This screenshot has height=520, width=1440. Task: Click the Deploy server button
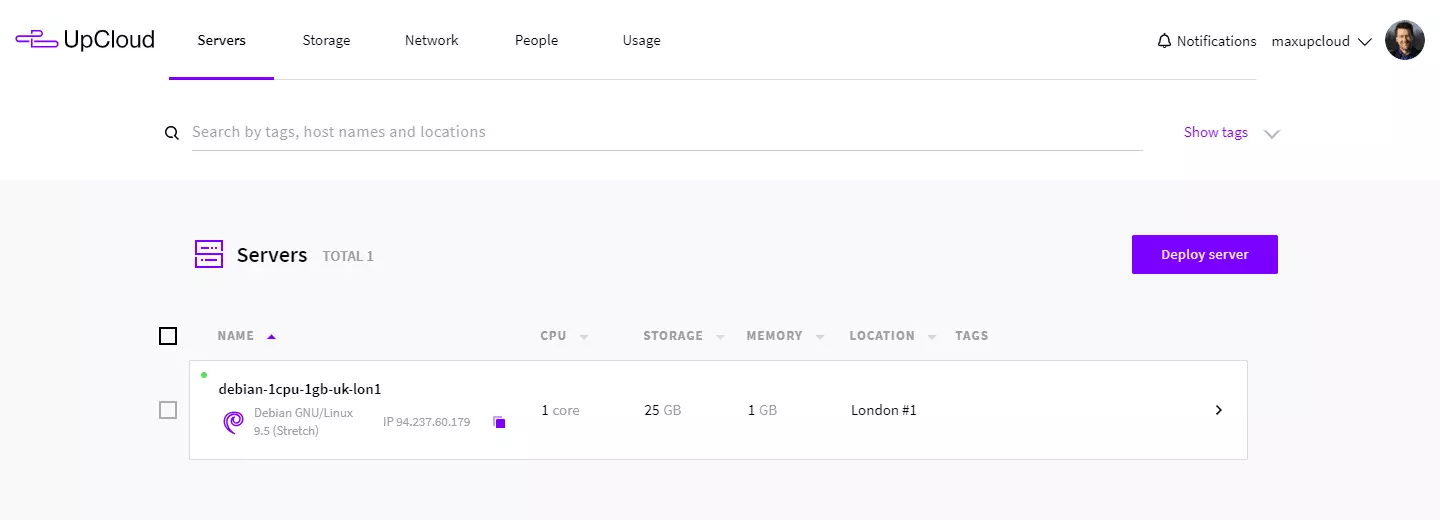[x=1205, y=254]
